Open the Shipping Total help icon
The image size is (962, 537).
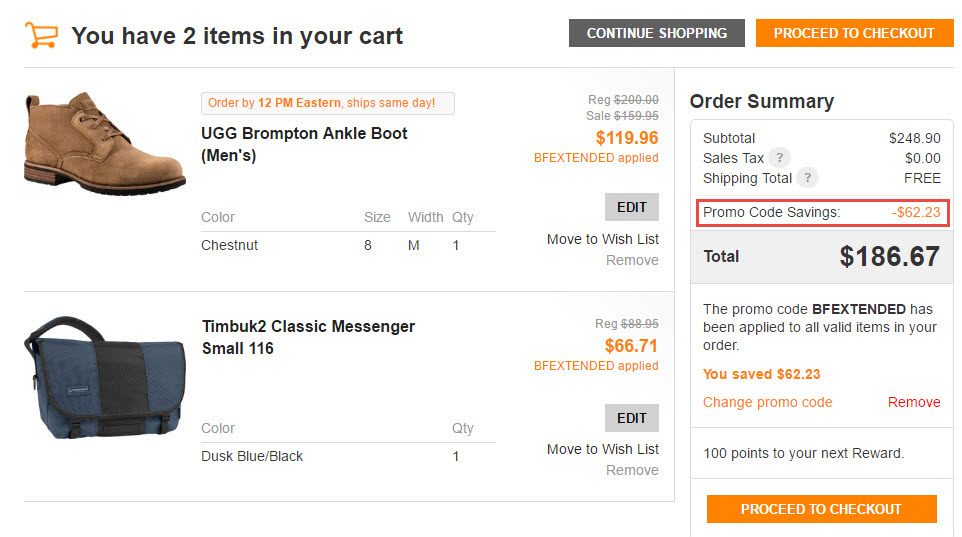pos(808,178)
